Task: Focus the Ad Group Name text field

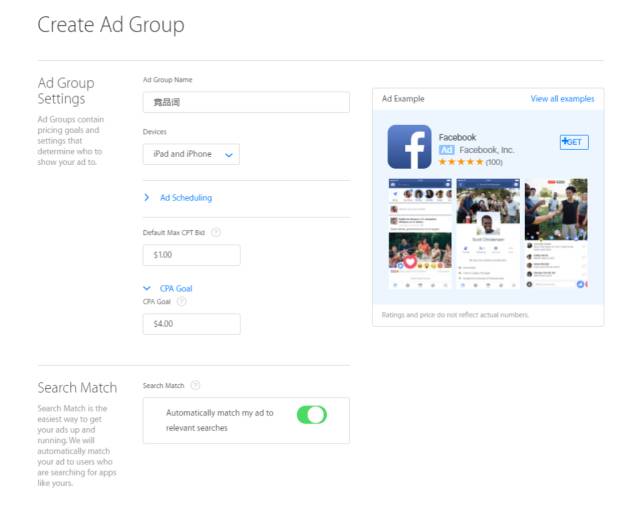Action: click(x=246, y=102)
